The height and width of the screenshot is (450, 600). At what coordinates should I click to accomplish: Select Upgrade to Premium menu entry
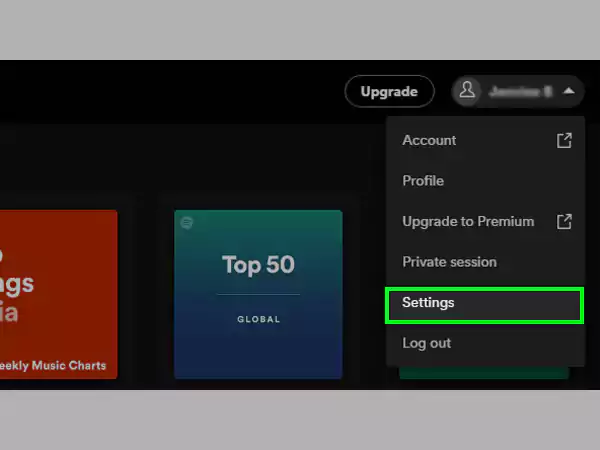485,222
